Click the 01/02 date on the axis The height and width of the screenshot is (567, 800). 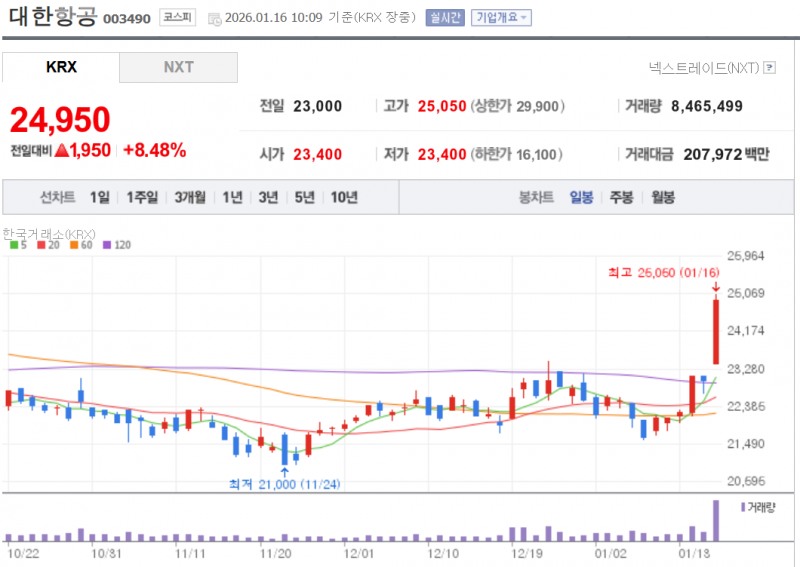610,553
